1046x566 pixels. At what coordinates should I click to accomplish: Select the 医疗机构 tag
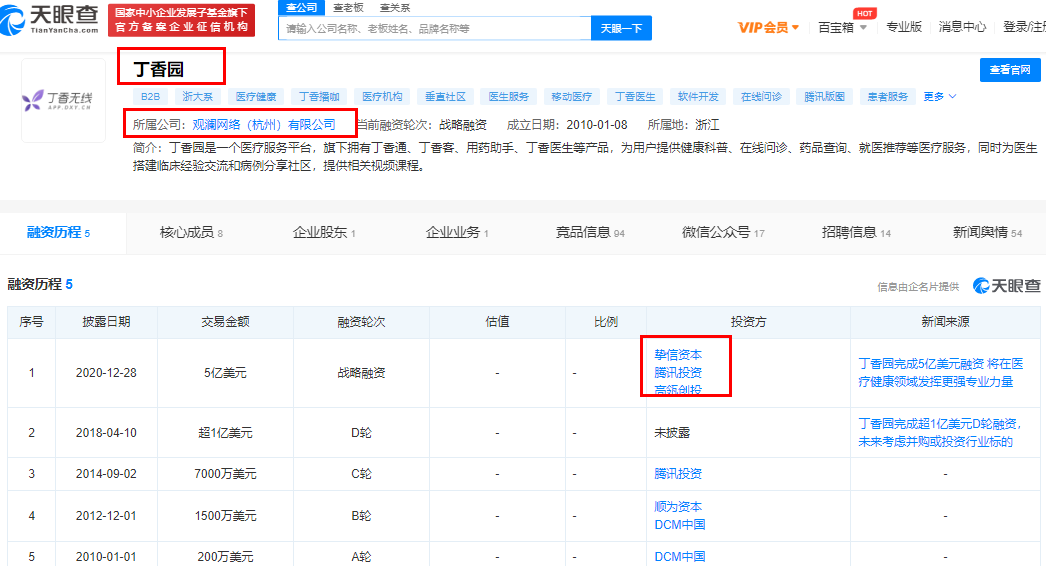382,97
